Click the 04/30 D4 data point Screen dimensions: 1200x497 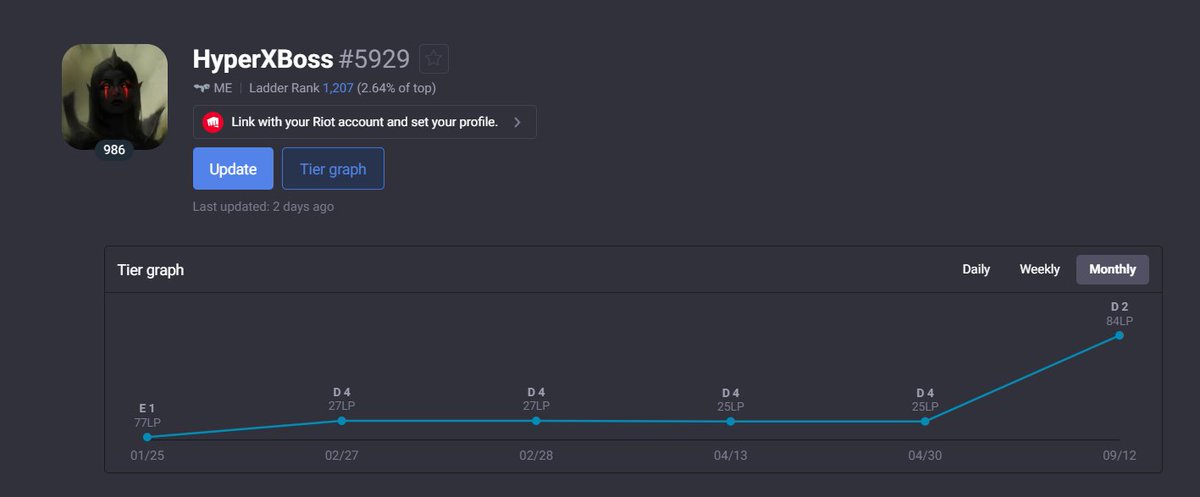point(925,422)
